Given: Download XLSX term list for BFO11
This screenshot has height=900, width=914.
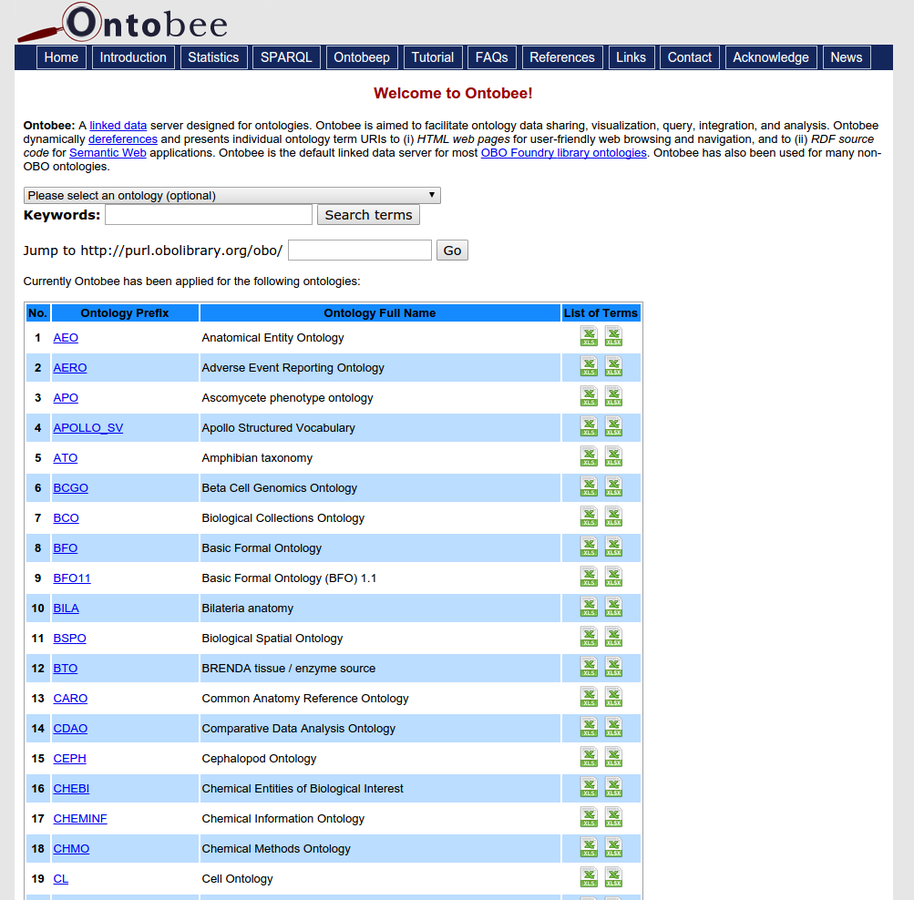Looking at the screenshot, I should (613, 576).
